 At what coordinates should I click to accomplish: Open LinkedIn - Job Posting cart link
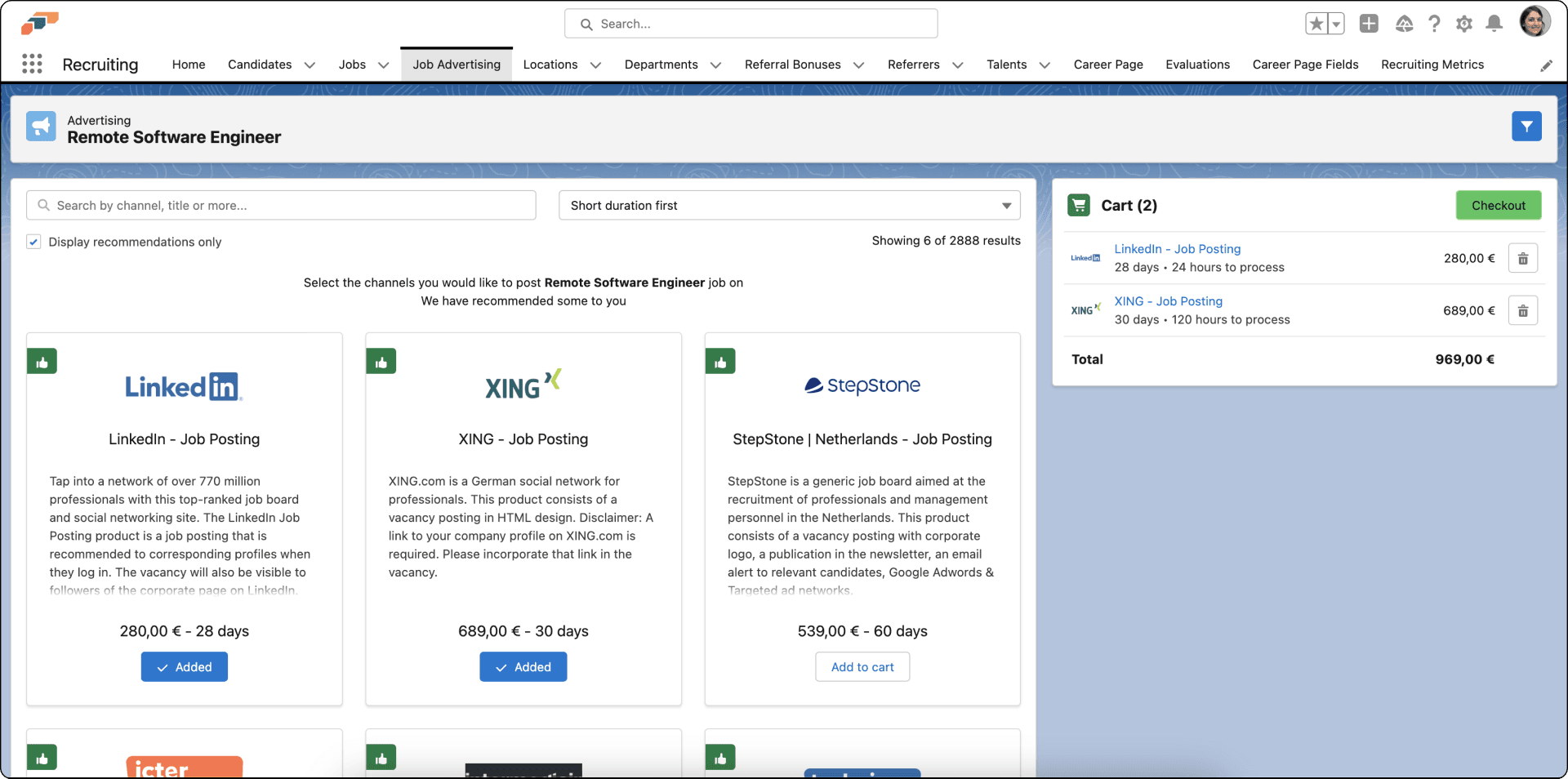(1178, 249)
